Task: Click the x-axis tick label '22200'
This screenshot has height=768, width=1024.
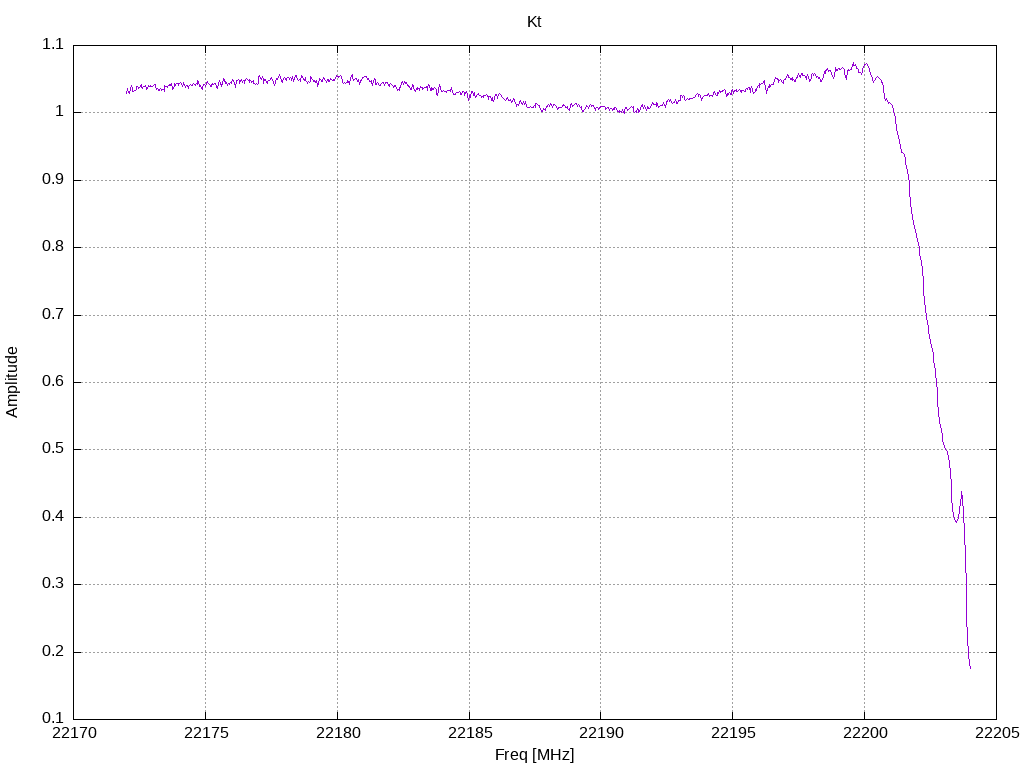Action: point(865,733)
